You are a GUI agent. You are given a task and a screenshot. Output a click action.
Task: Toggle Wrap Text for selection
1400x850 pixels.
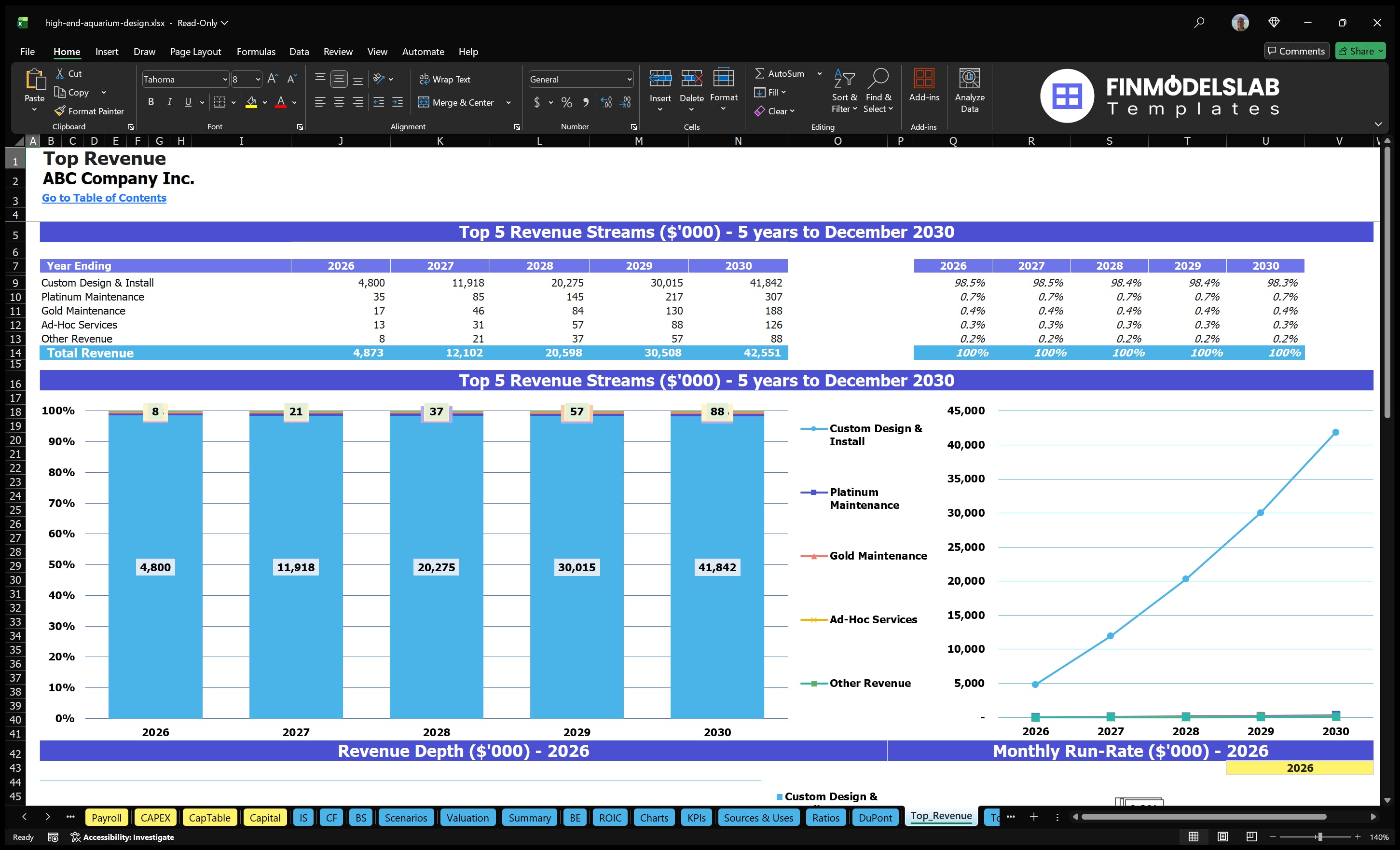(446, 79)
